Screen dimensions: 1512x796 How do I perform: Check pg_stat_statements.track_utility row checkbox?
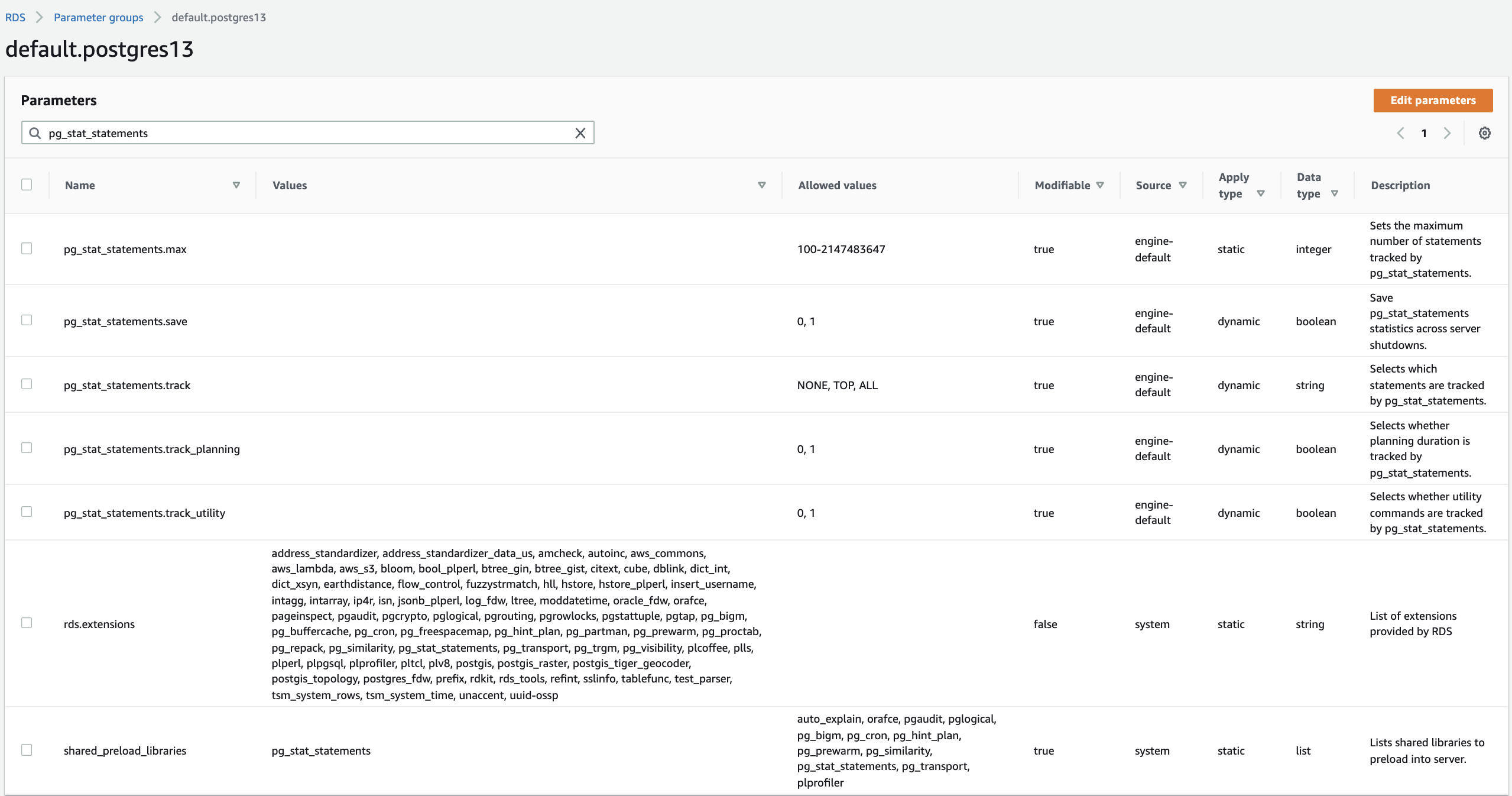(27, 512)
